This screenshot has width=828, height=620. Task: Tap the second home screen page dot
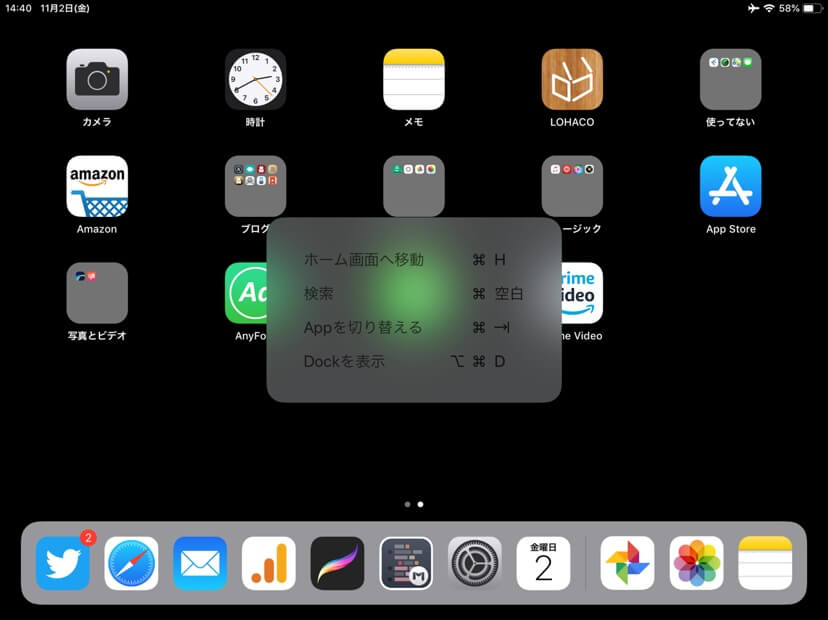click(420, 504)
